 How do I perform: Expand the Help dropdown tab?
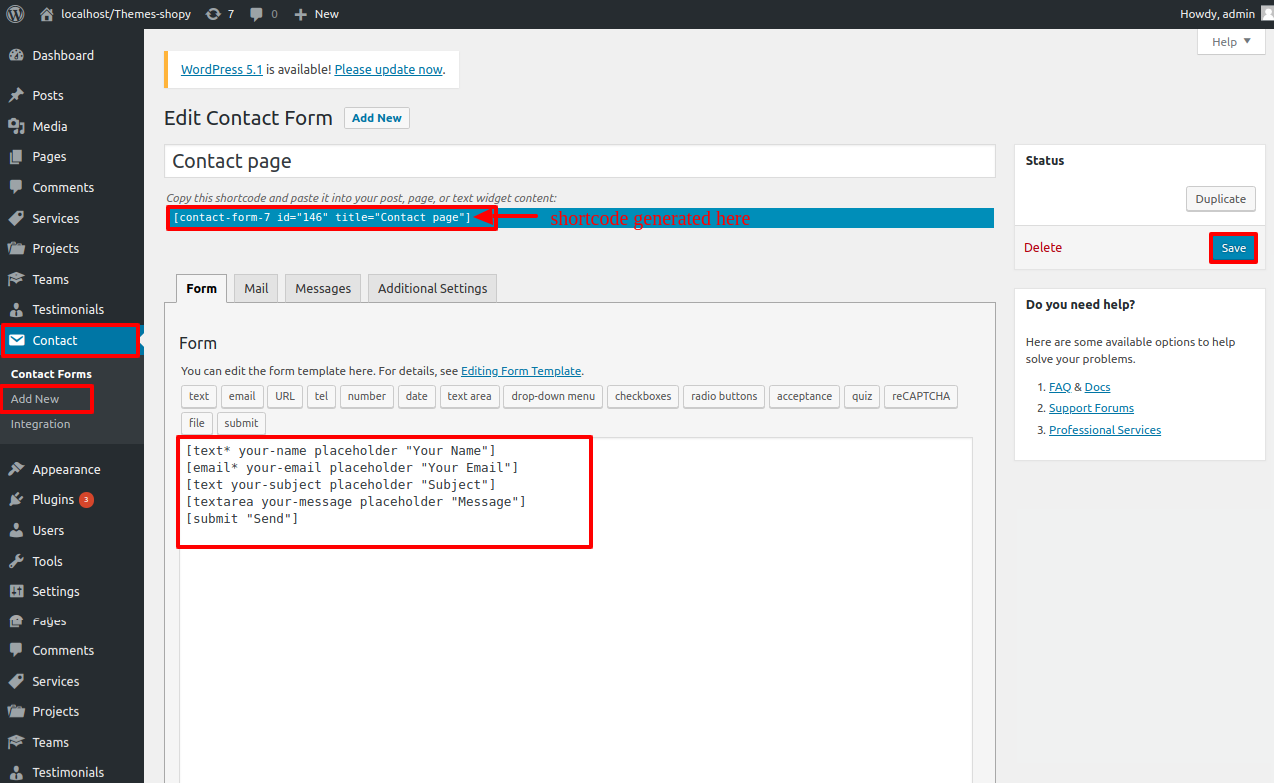1230,42
